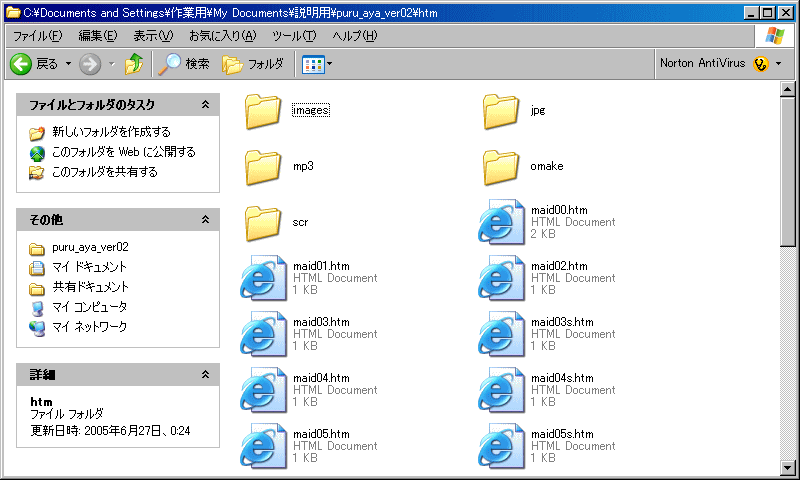Open the ツール(T) menu
This screenshot has width=800, height=480.
pyautogui.click(x=294, y=36)
